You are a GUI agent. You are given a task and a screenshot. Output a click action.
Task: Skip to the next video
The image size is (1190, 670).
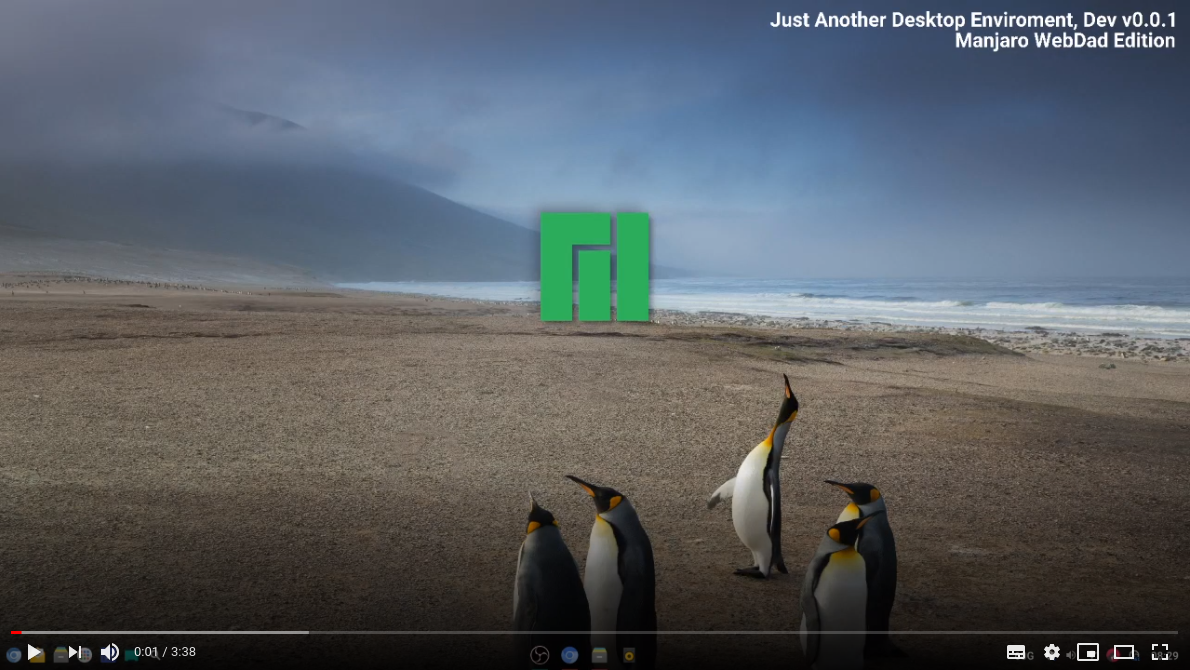(75, 652)
